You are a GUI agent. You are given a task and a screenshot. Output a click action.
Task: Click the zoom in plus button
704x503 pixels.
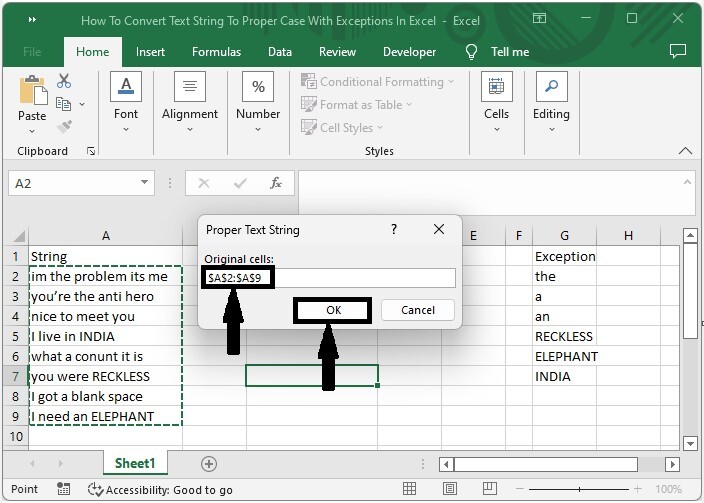tap(638, 489)
